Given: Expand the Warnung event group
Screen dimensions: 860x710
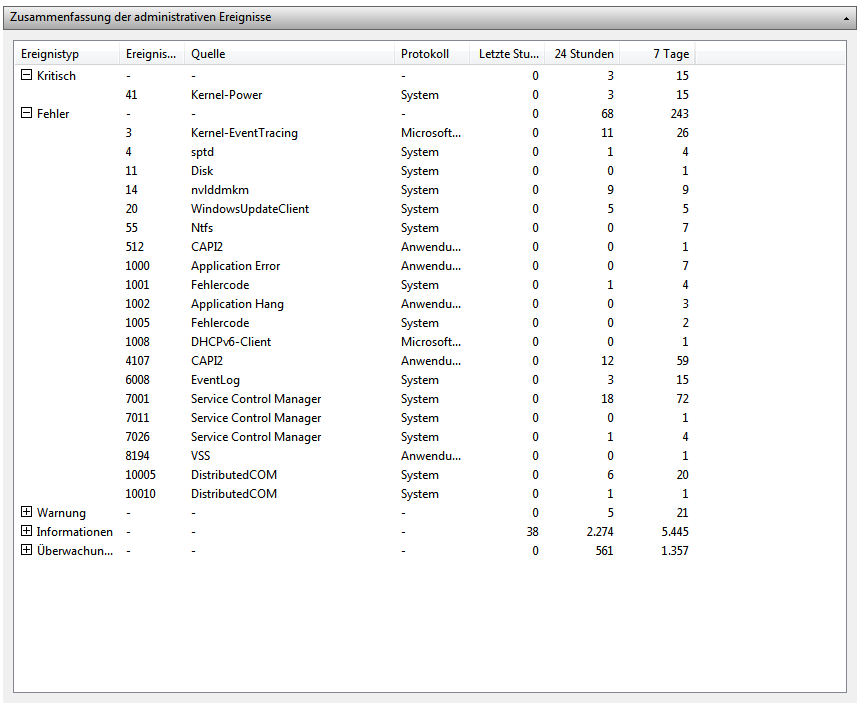Looking at the screenshot, I should tap(26, 512).
